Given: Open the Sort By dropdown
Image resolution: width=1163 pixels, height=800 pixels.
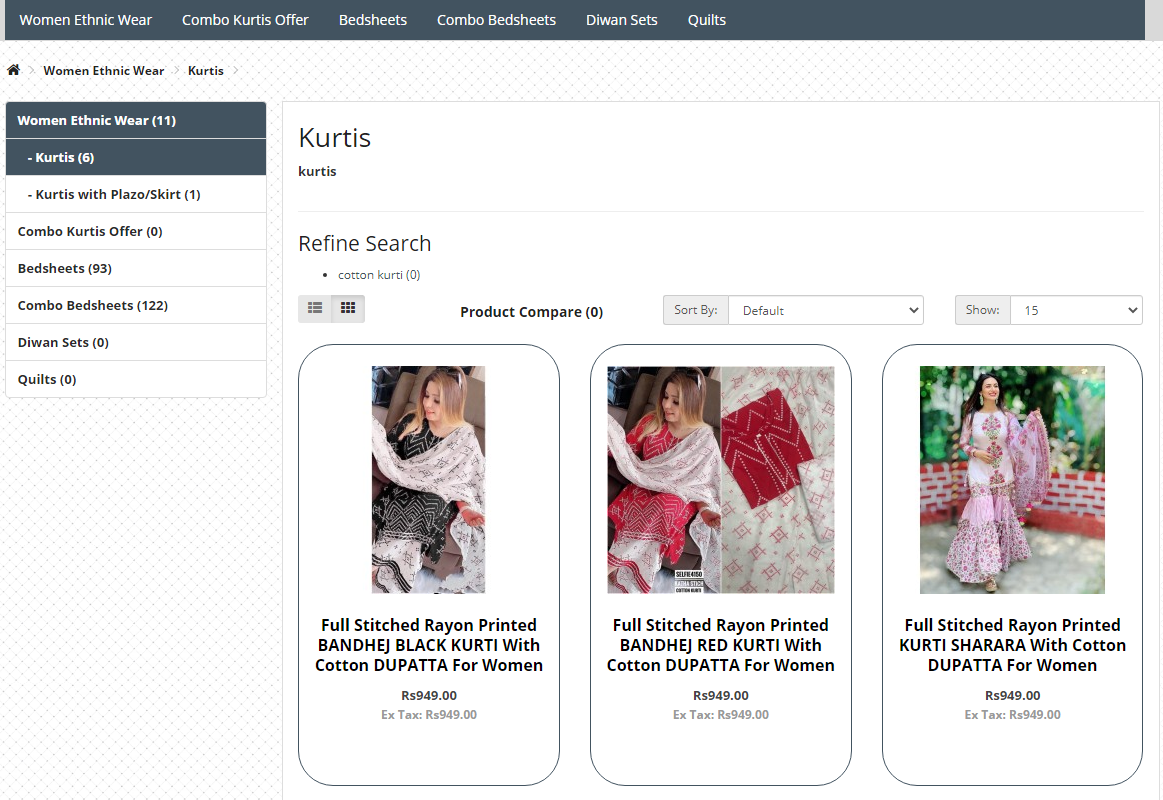Looking at the screenshot, I should click(825, 310).
